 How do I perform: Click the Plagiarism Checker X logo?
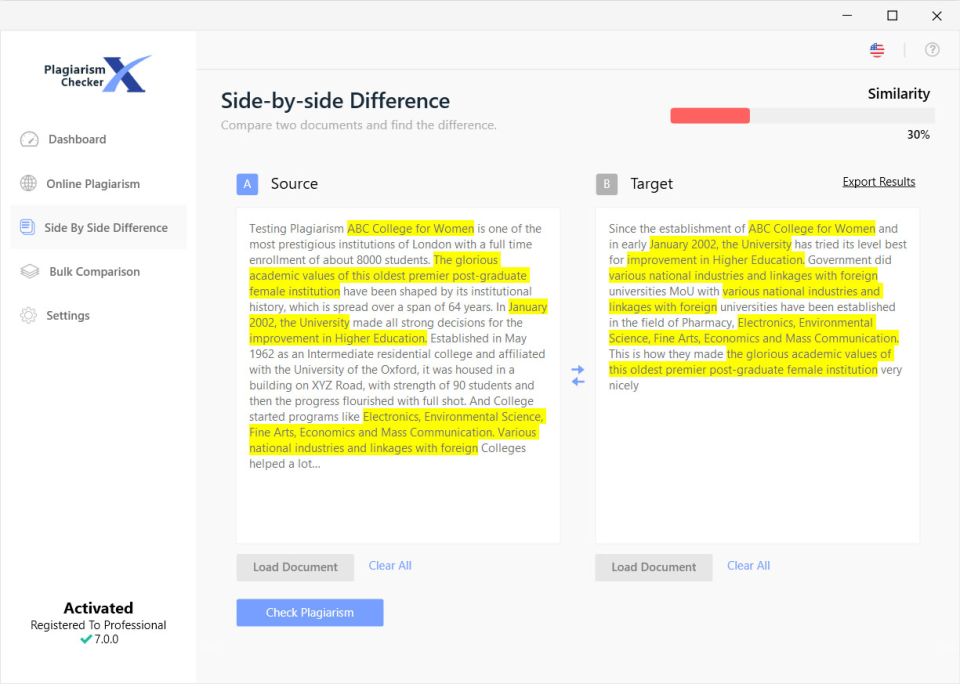97,73
